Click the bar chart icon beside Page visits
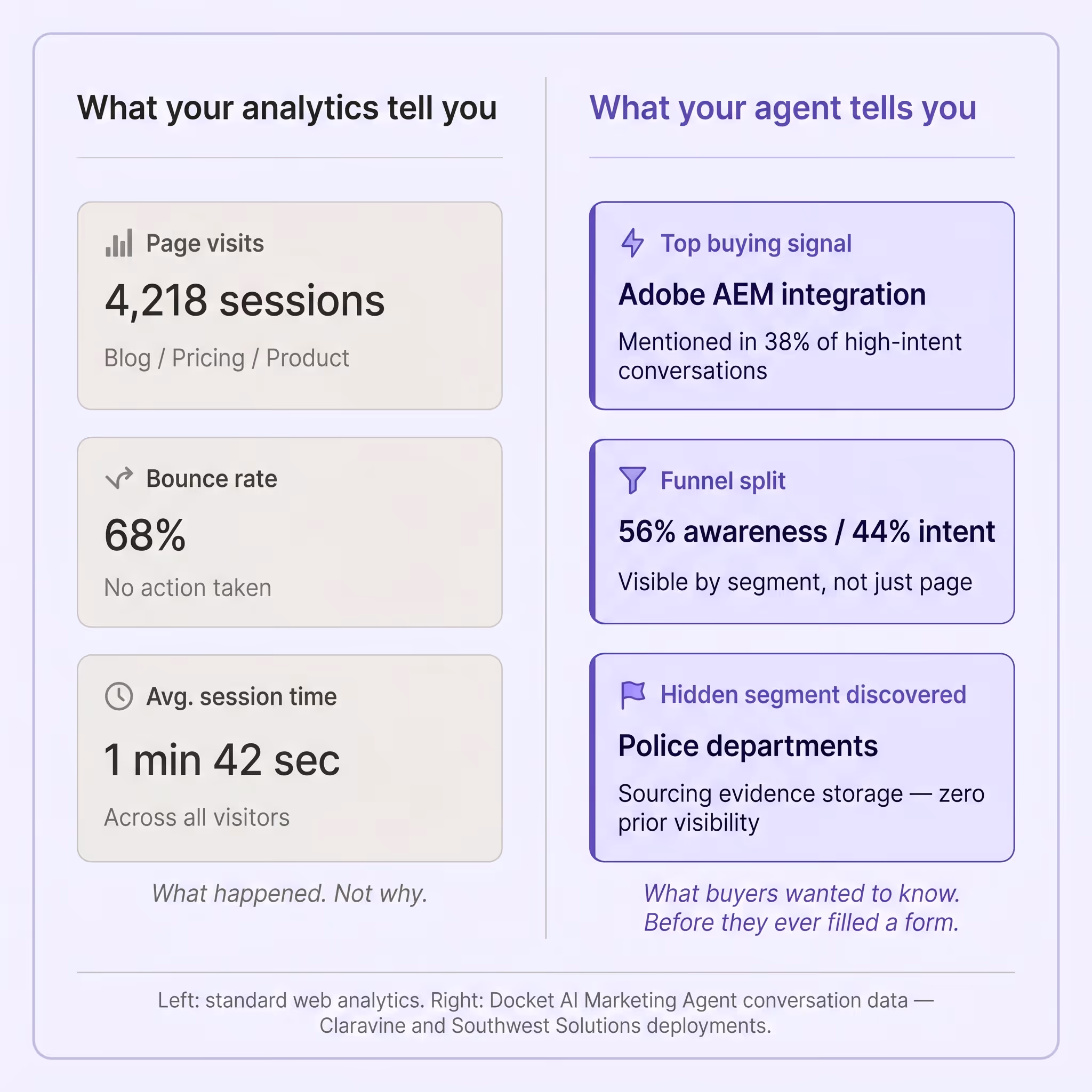The height and width of the screenshot is (1092, 1092). 119,243
